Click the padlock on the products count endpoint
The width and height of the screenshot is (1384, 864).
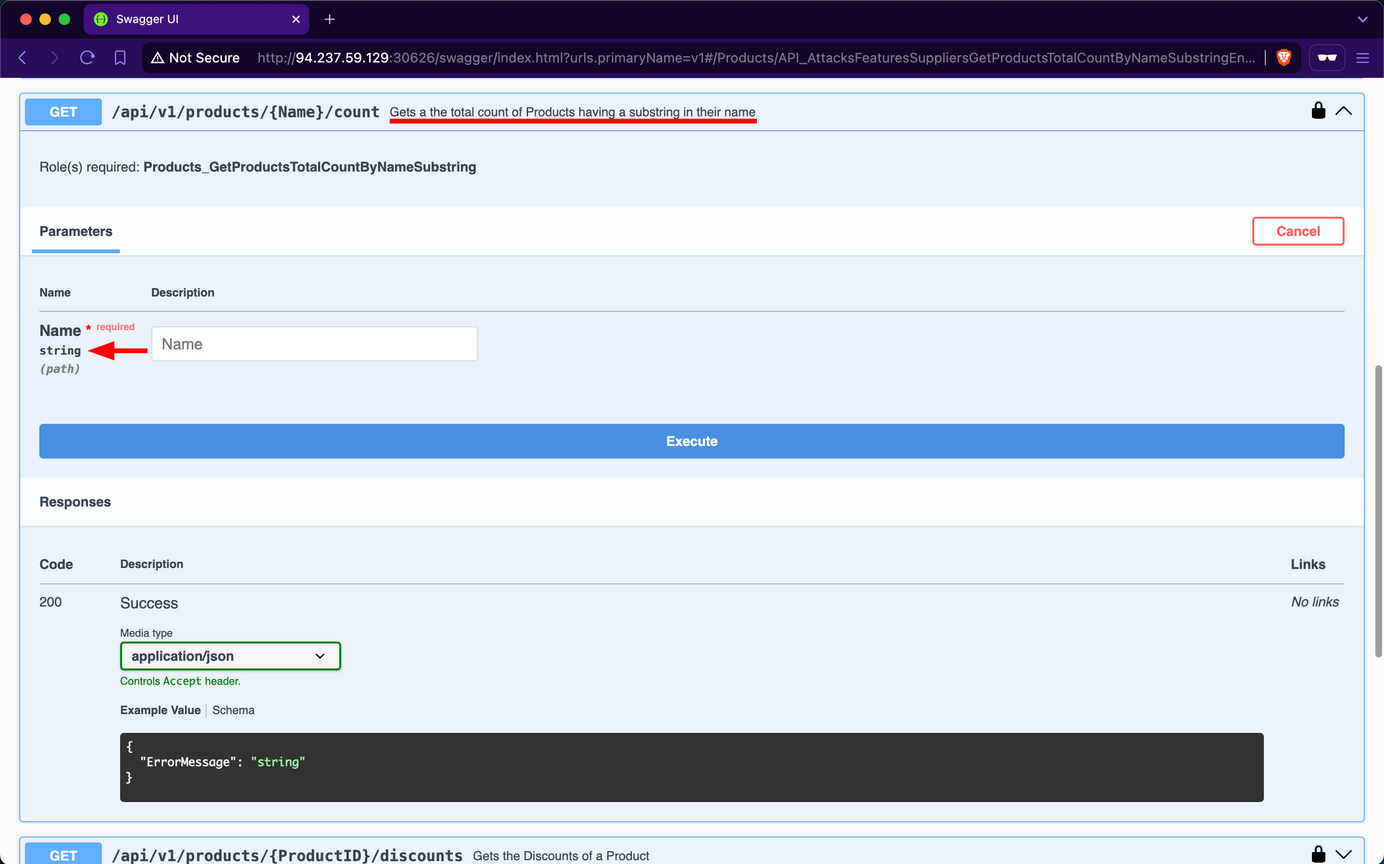tap(1318, 111)
